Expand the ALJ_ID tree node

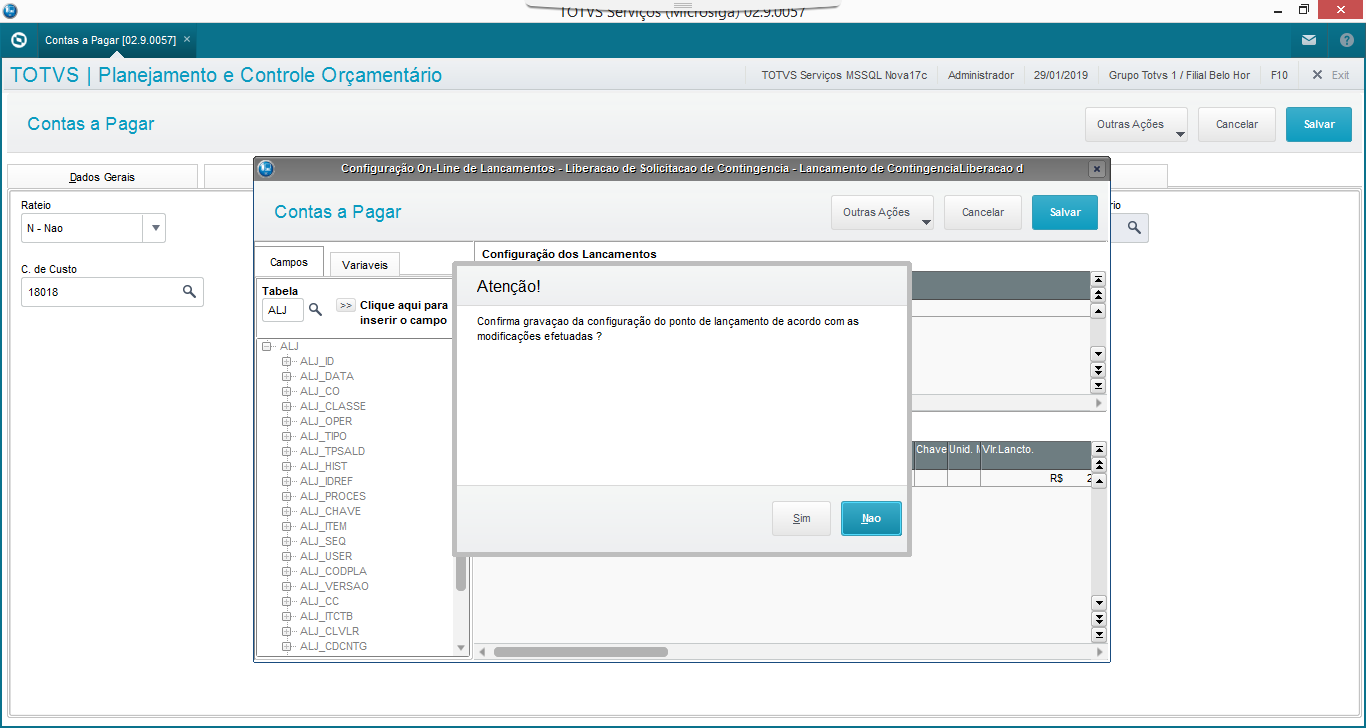click(287, 361)
